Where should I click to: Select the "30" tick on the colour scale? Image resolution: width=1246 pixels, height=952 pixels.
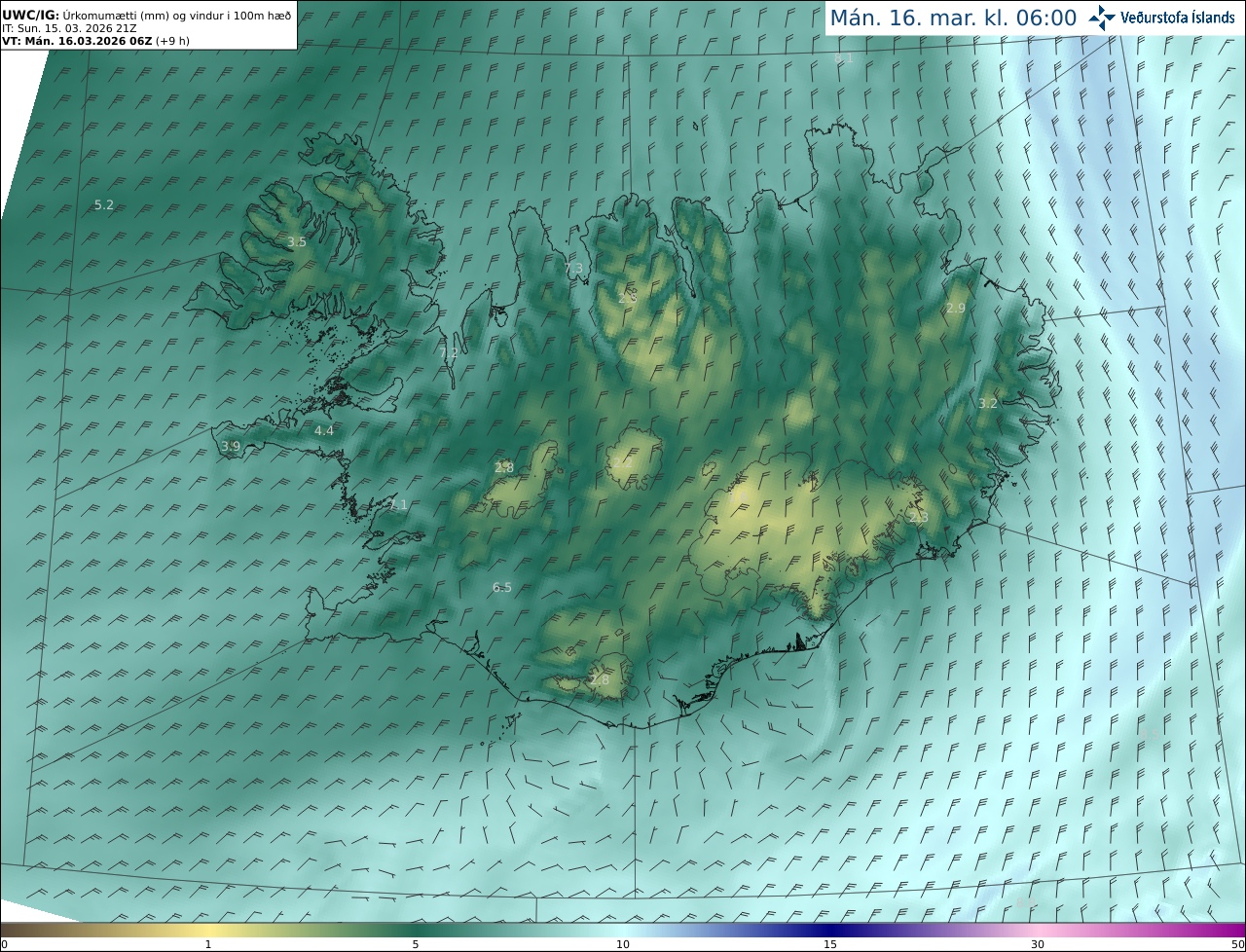tap(1038, 945)
